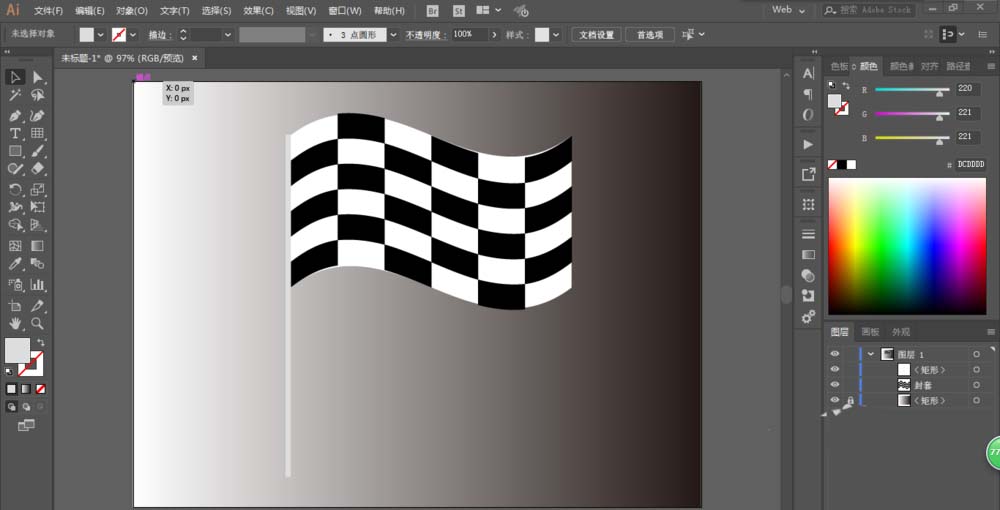This screenshot has height=510, width=1000.
Task: Open the 文件(F) menu
Action: [48, 11]
